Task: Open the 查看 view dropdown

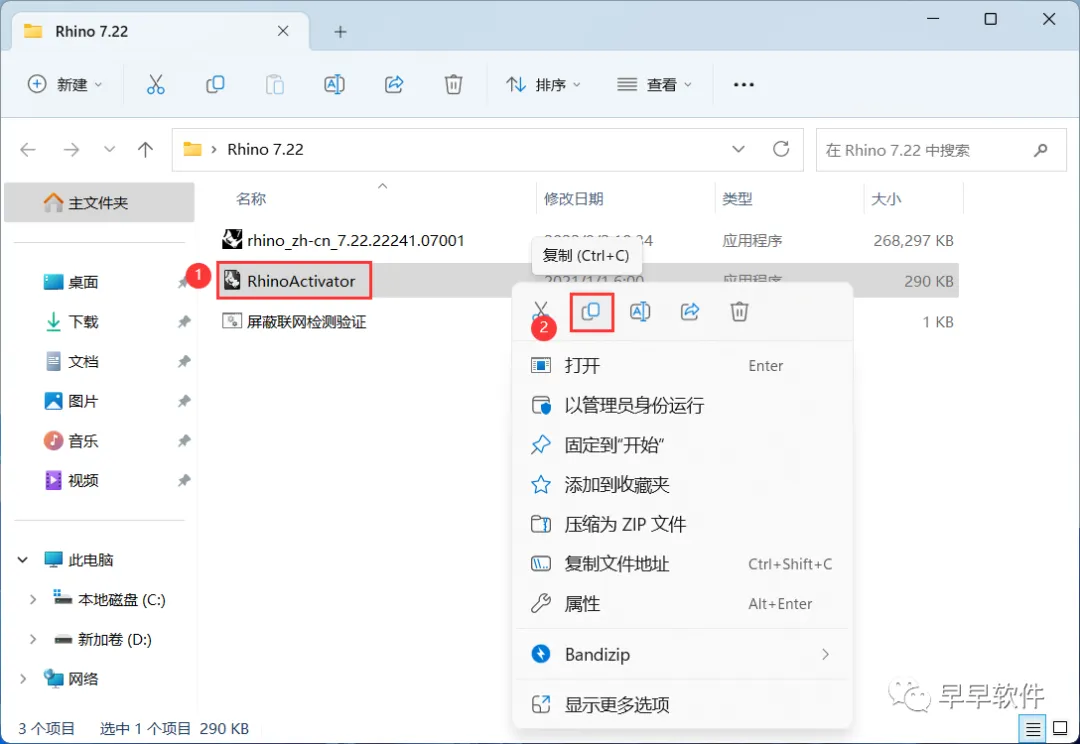Action: click(x=654, y=85)
